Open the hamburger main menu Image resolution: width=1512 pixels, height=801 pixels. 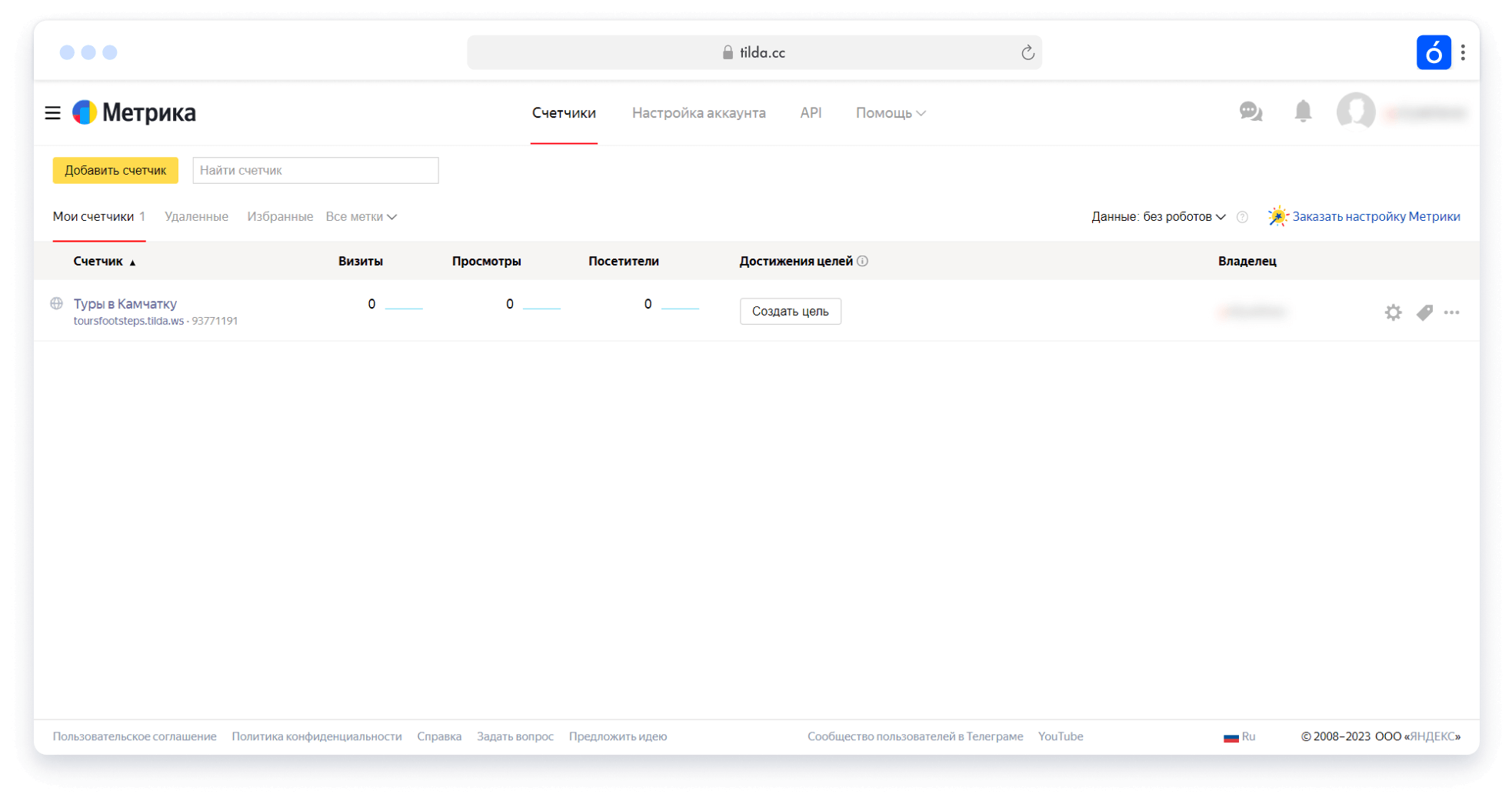pos(52,113)
